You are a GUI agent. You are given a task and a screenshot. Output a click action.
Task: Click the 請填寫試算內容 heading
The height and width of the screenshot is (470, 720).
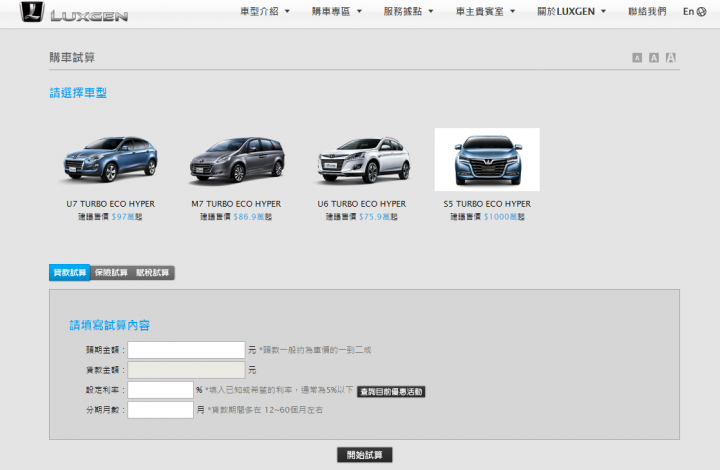(110, 325)
